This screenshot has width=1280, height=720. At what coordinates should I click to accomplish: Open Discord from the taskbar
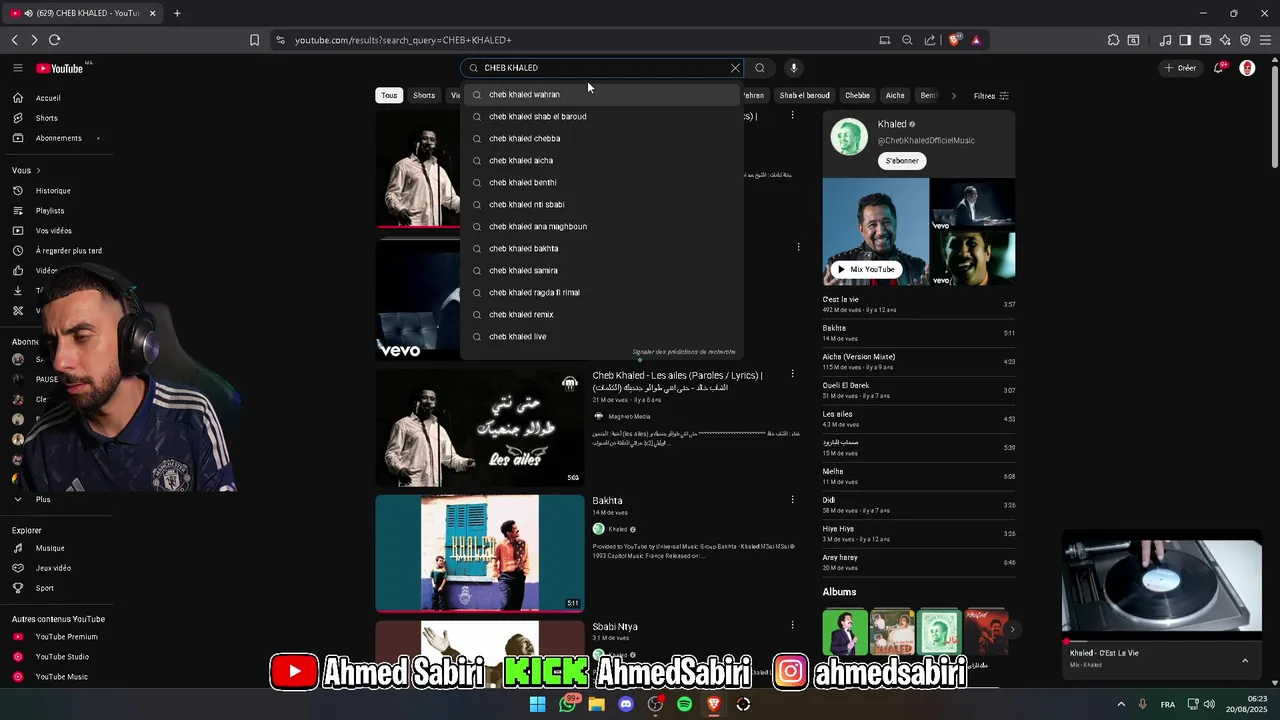626,704
